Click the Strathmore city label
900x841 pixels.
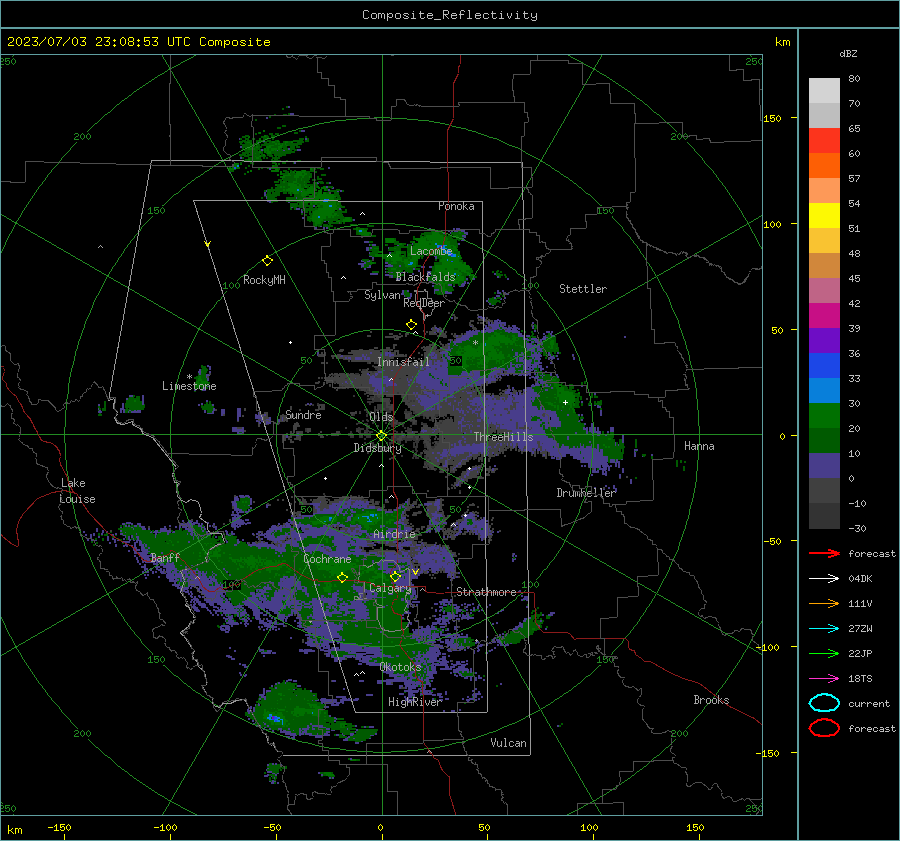click(486, 592)
